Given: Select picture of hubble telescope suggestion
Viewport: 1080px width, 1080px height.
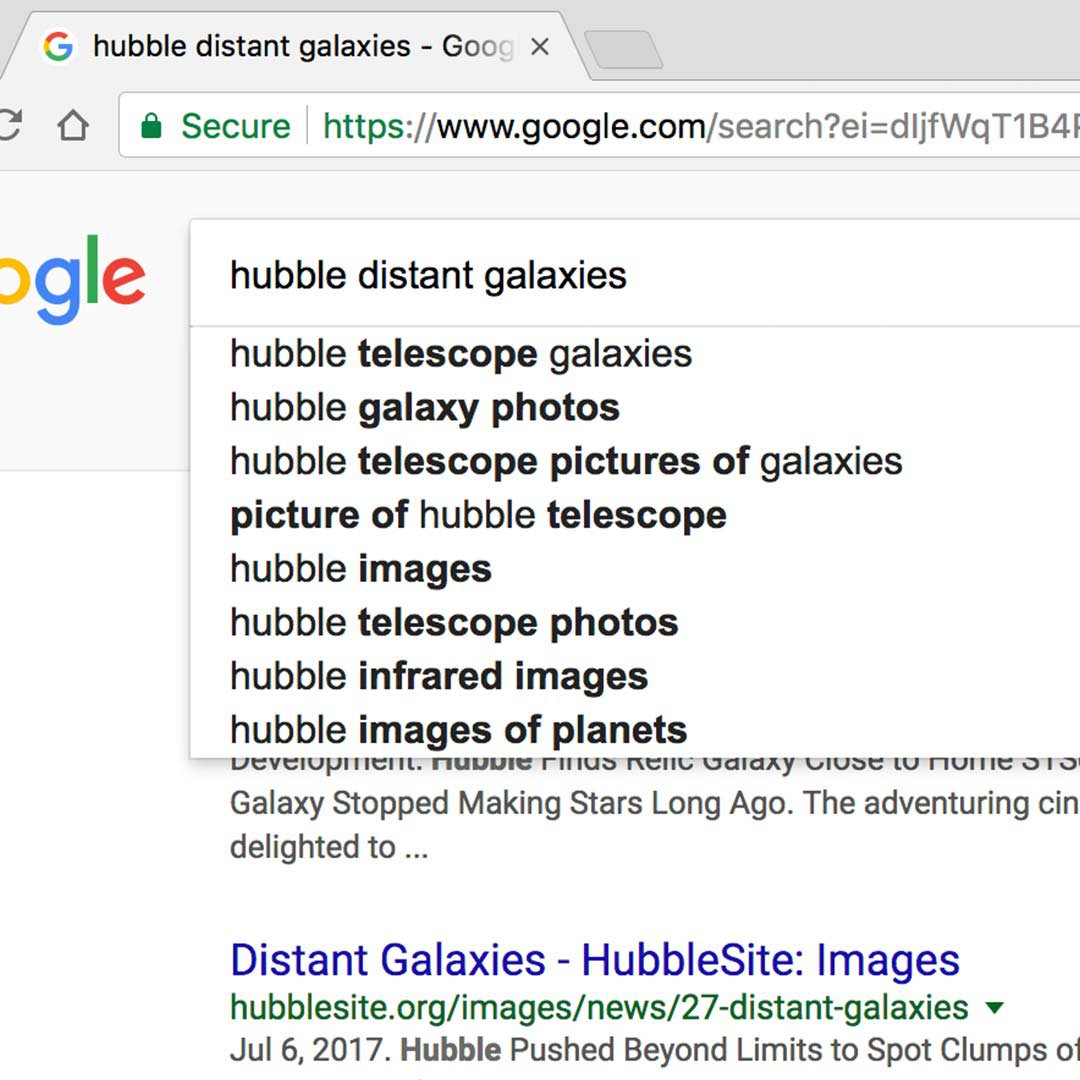Looking at the screenshot, I should pos(478,516).
